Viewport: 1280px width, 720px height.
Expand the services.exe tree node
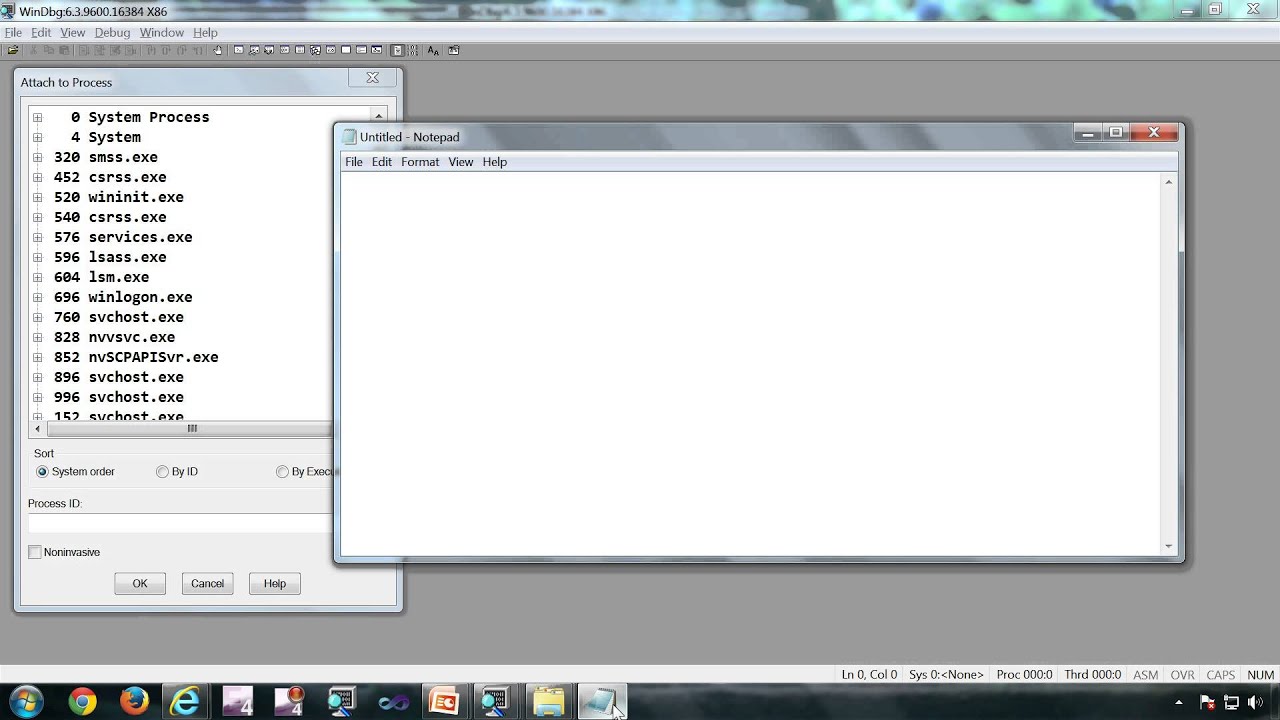coord(37,237)
